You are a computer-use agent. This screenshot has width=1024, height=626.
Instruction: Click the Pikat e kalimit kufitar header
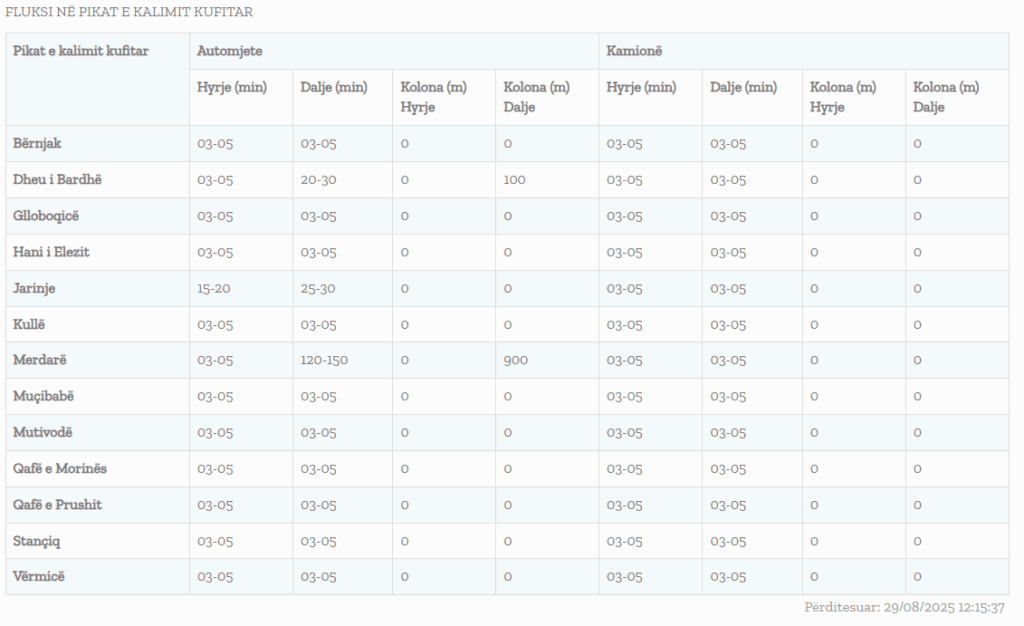[80, 50]
